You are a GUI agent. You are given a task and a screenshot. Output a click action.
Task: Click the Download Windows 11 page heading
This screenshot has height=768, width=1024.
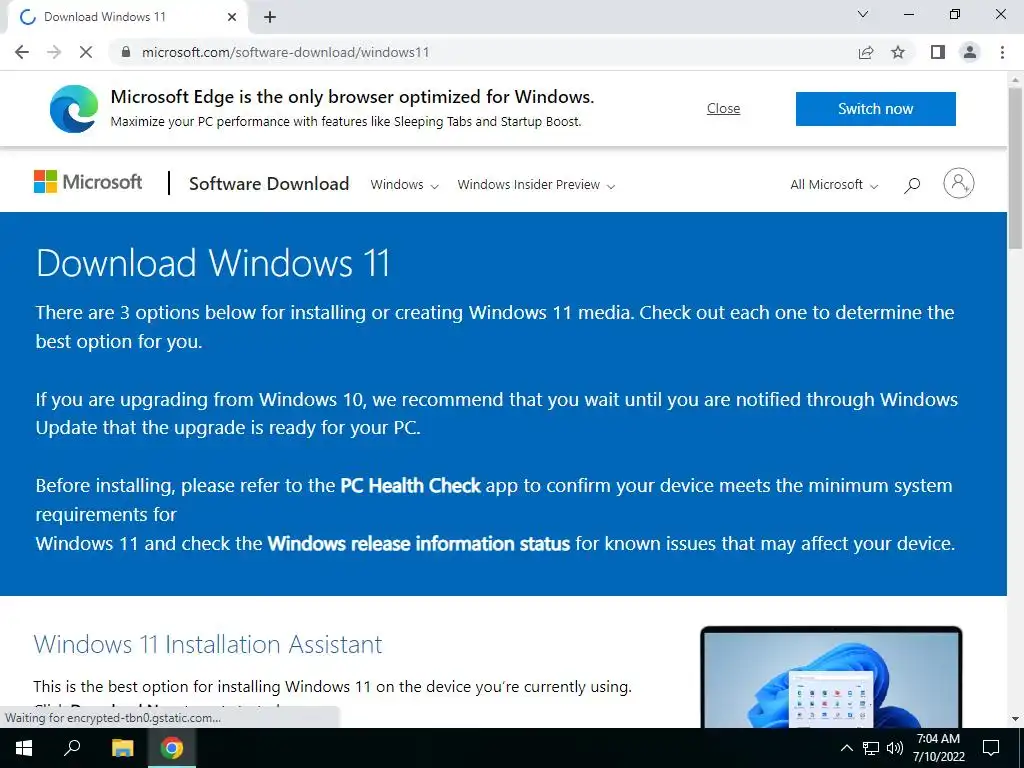[213, 263]
